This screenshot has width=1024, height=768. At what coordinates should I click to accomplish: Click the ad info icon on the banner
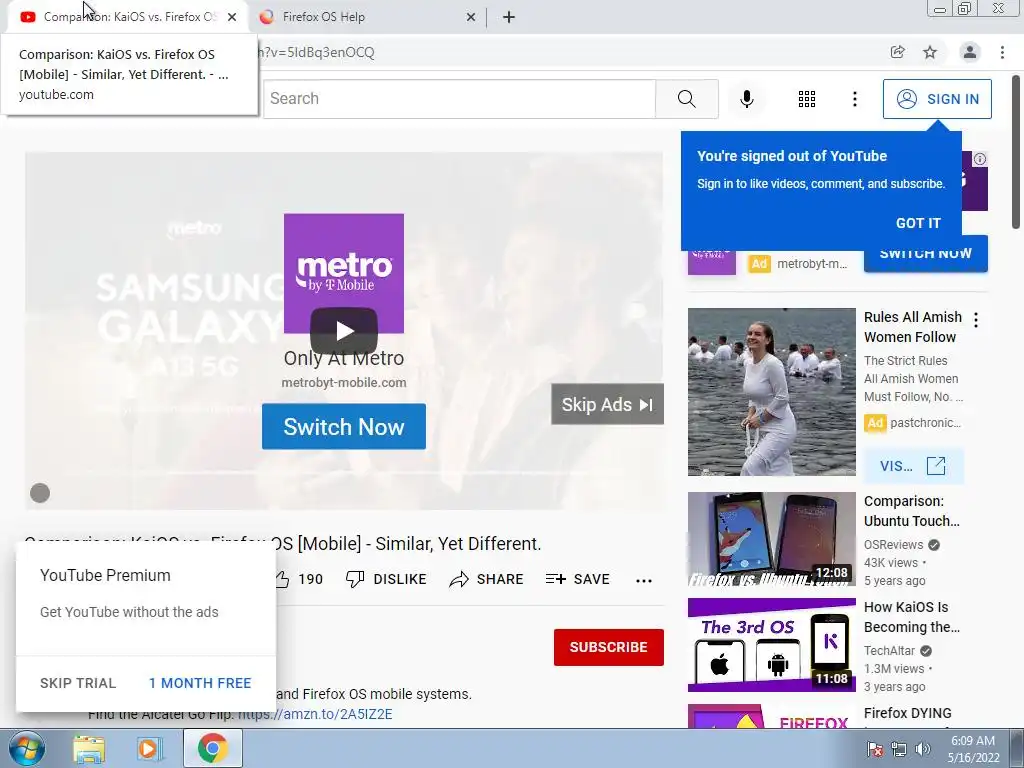(x=980, y=159)
